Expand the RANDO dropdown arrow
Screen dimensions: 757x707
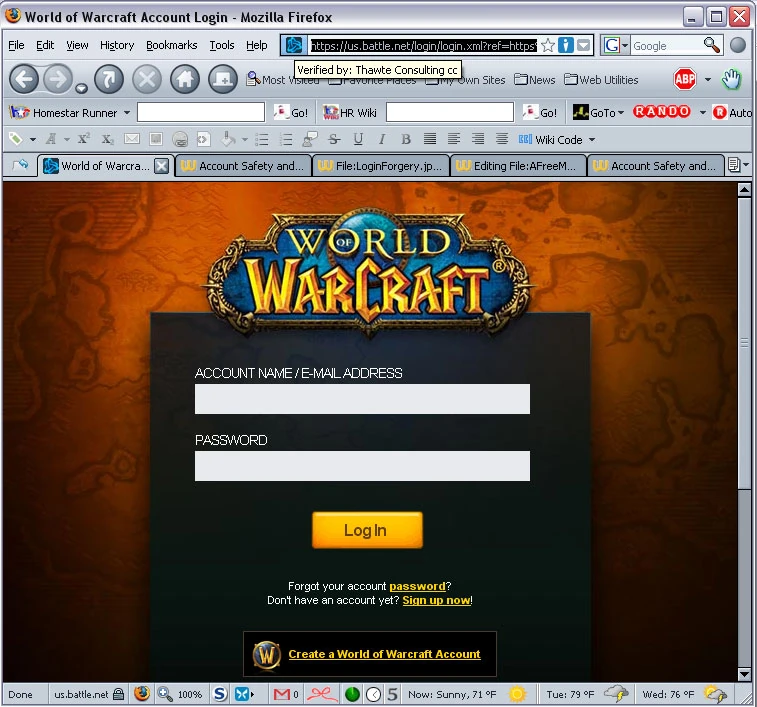click(x=702, y=113)
